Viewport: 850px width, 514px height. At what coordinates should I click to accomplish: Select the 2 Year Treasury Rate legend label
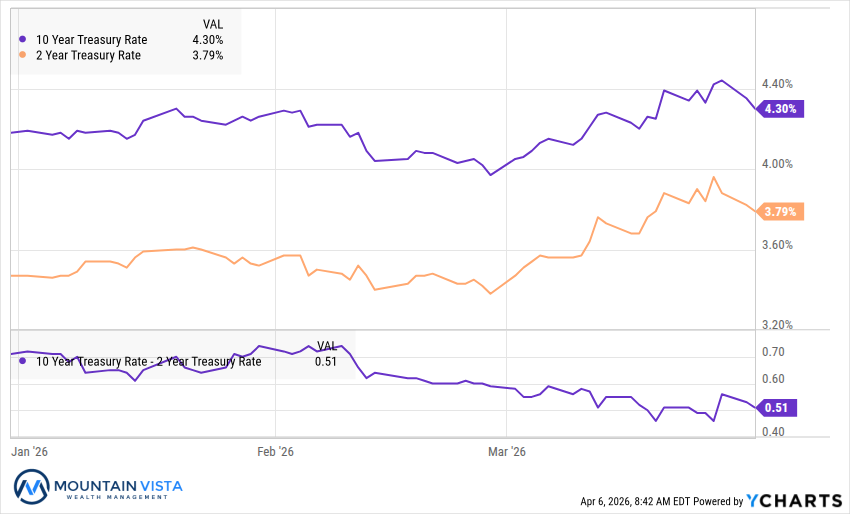tap(88, 55)
